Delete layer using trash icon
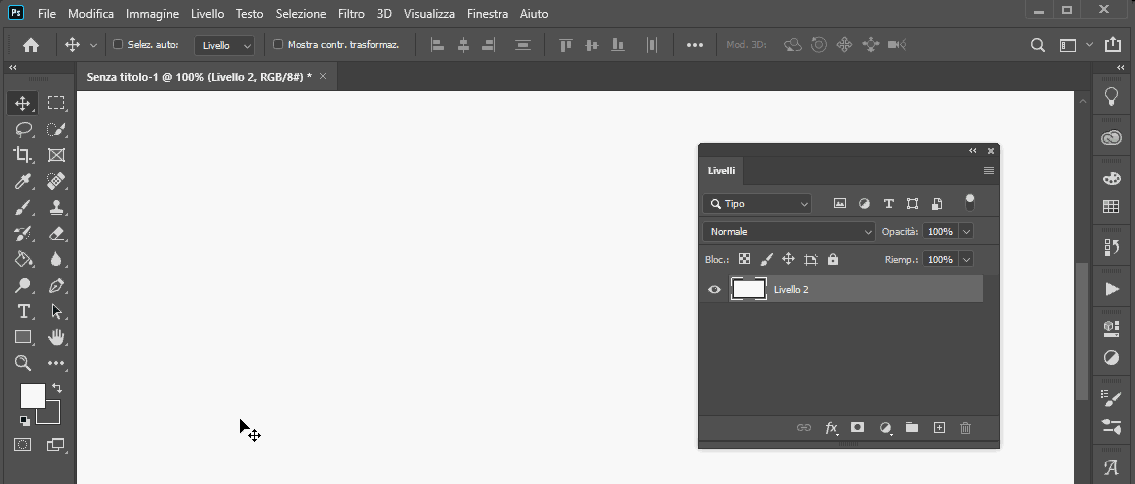 (965, 428)
